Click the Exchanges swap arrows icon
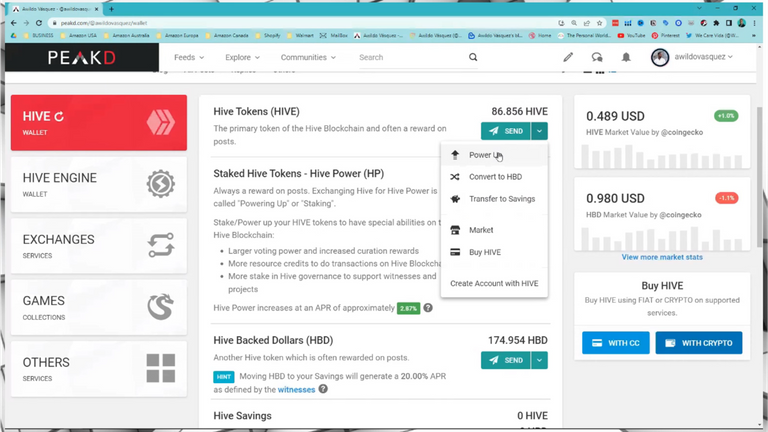768x432 pixels. click(161, 245)
